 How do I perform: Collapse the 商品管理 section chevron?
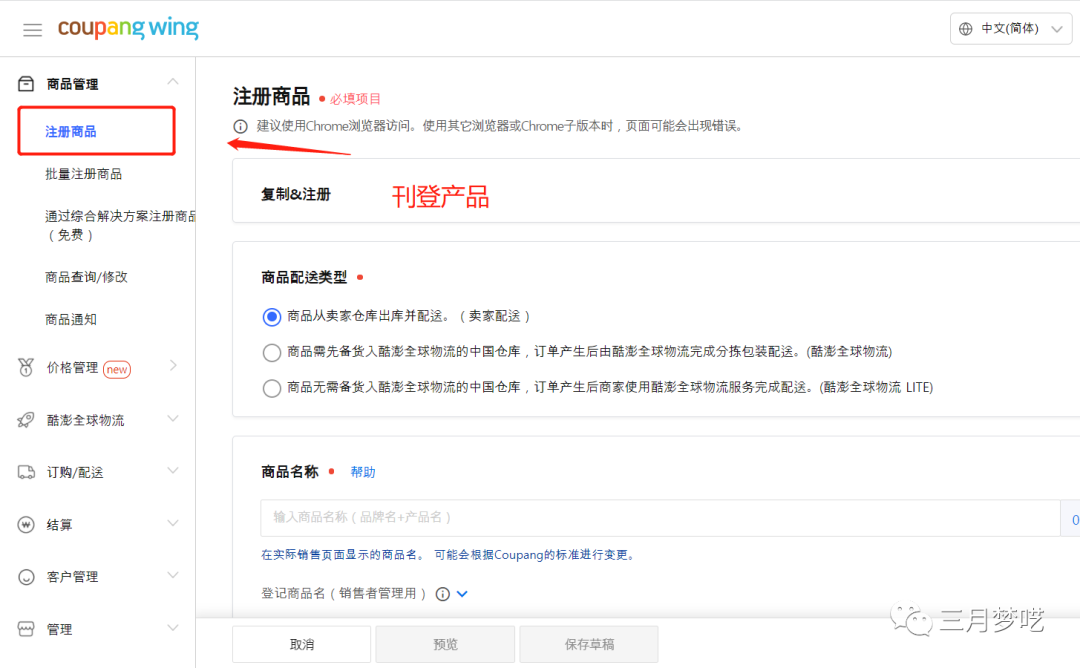click(x=173, y=82)
